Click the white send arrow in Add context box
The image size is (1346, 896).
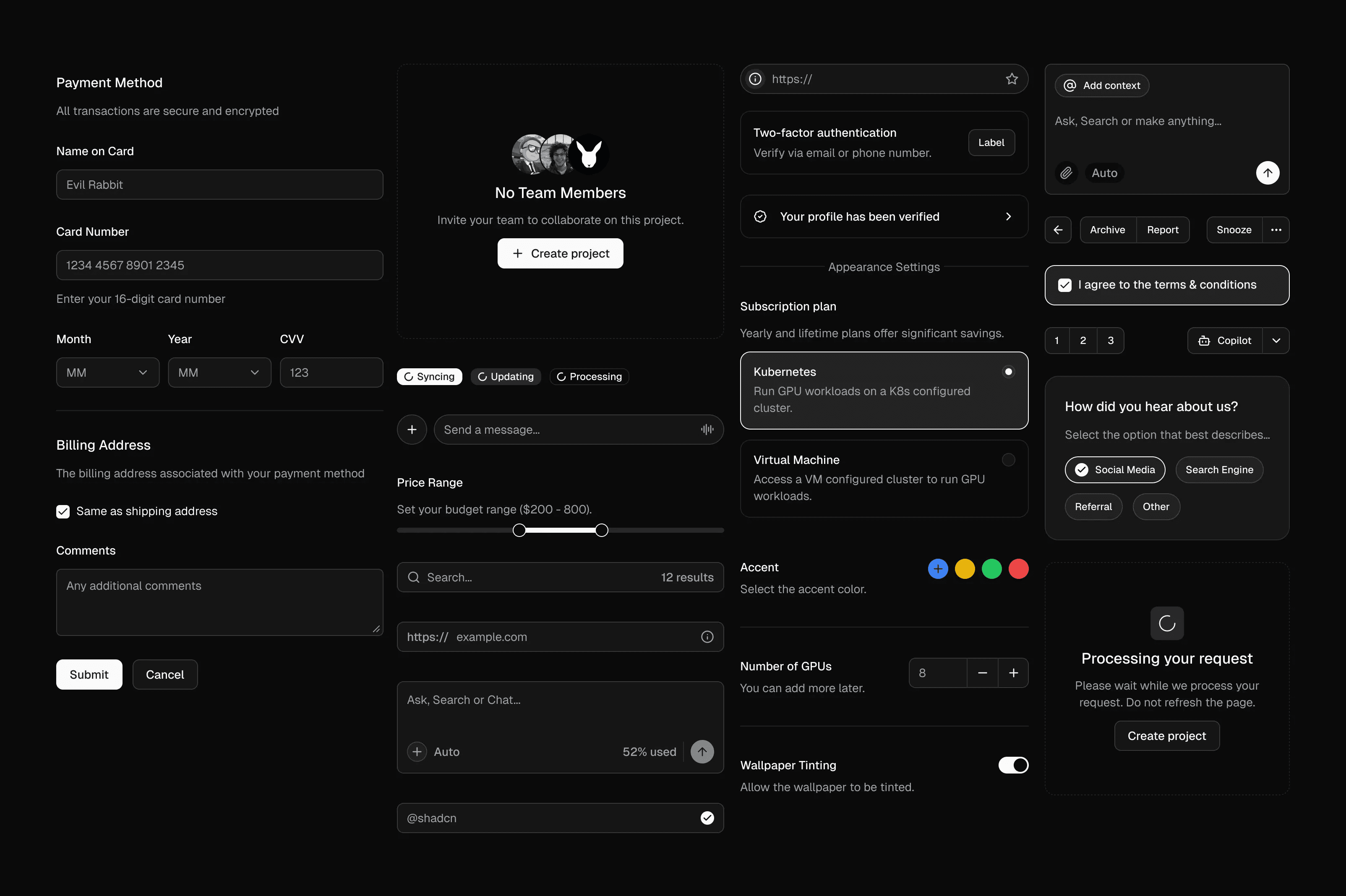pyautogui.click(x=1267, y=173)
